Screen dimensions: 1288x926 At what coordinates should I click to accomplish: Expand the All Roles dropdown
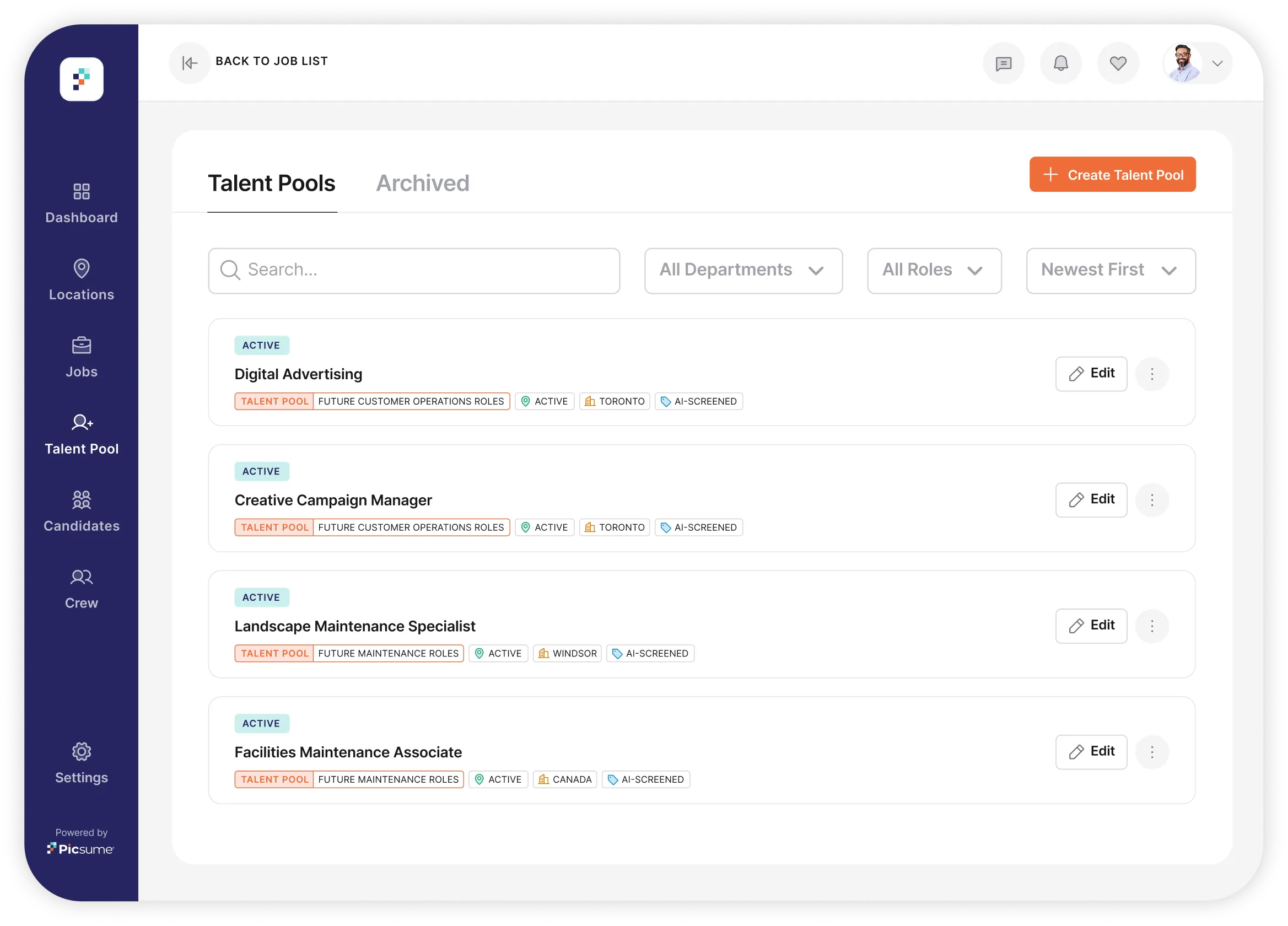pyautogui.click(x=934, y=271)
